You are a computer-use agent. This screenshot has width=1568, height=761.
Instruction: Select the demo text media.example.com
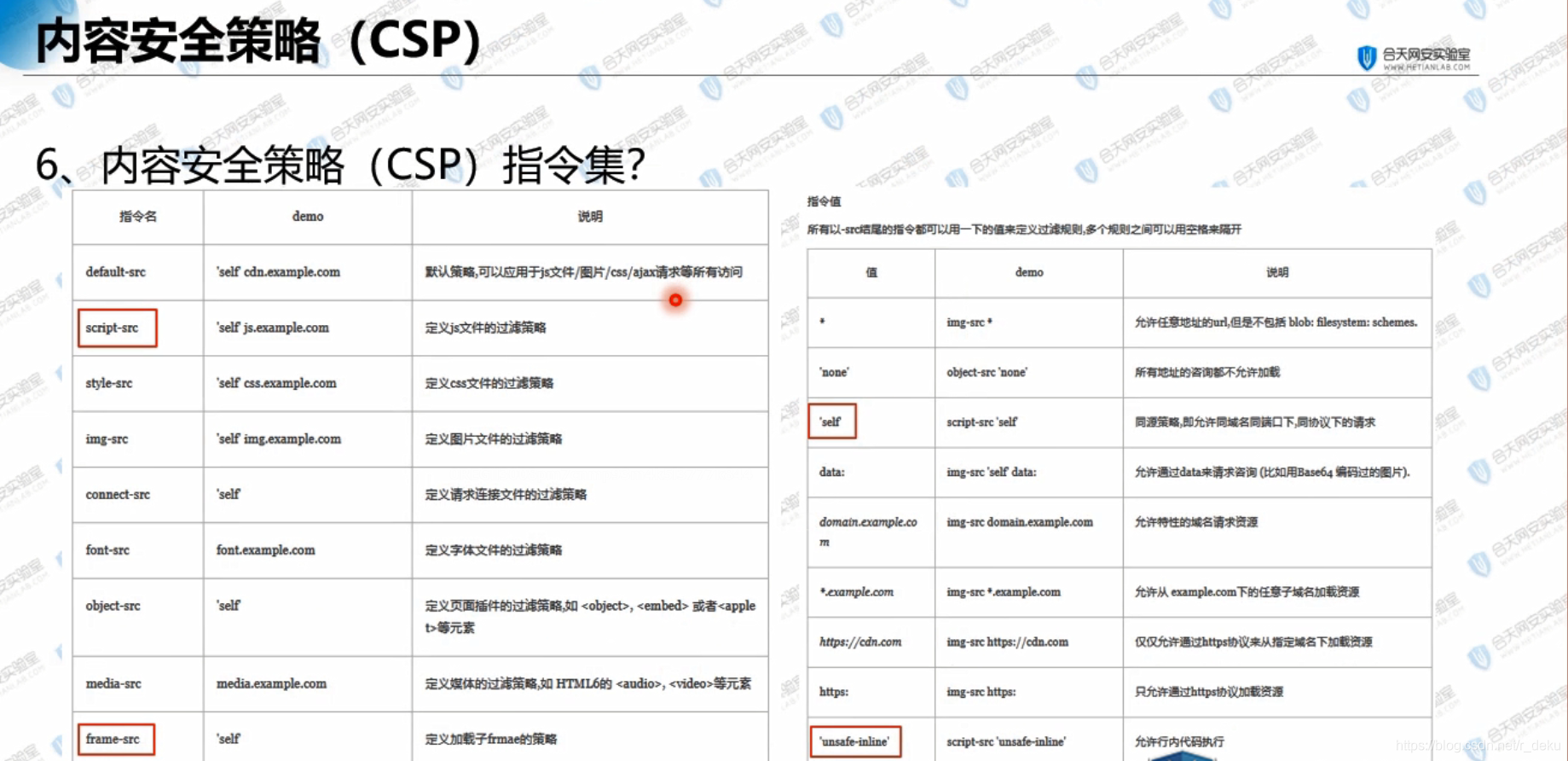pyautogui.click(x=271, y=683)
